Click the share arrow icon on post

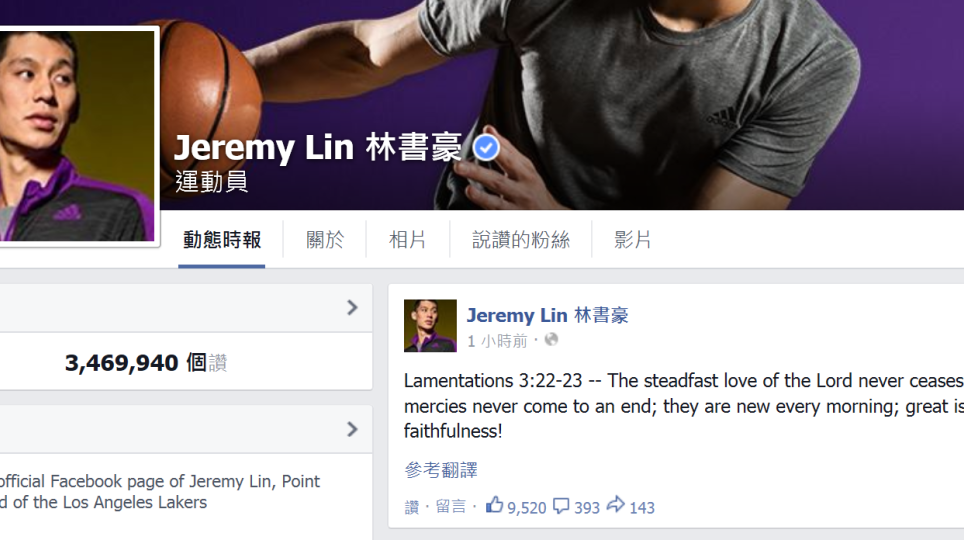pyautogui.click(x=615, y=505)
